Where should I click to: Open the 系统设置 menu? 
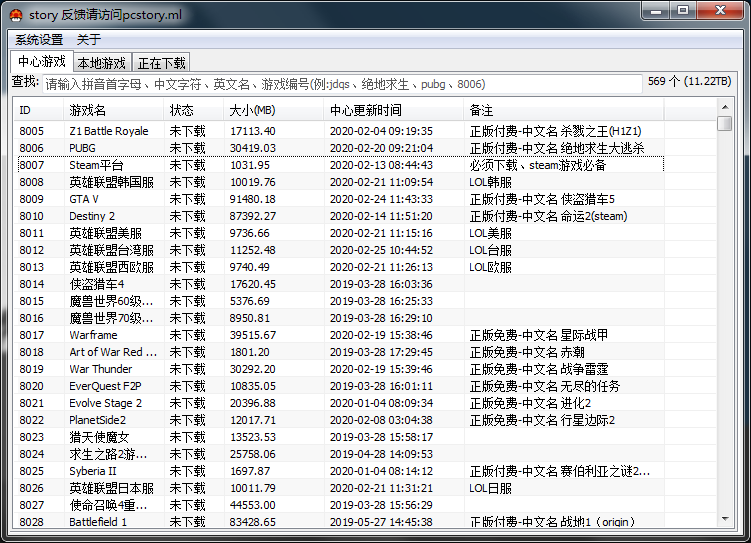coord(39,40)
